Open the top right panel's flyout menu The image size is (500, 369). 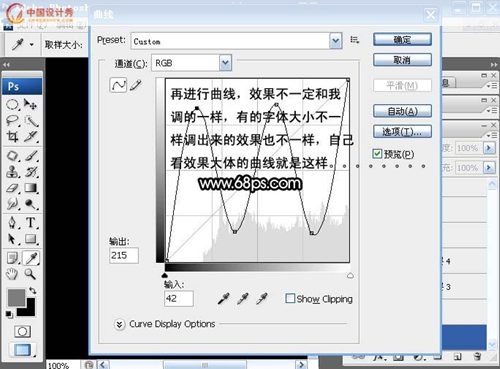[493, 86]
